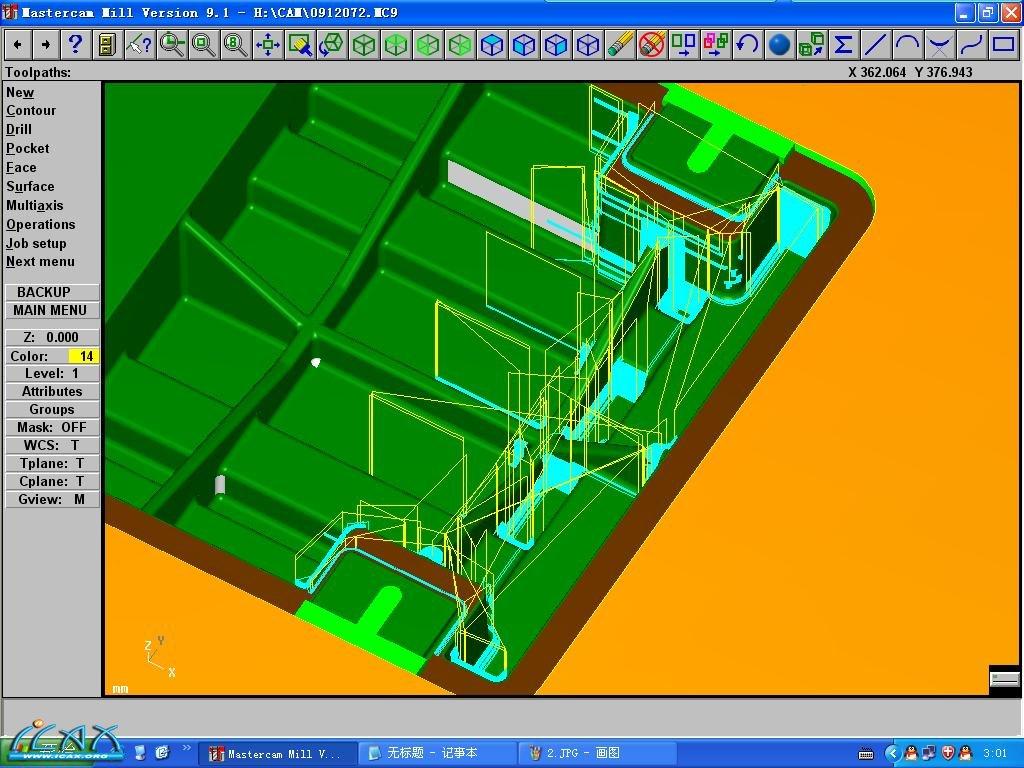
Task: Choose New in the Toolpaths menu
Action: coord(20,93)
